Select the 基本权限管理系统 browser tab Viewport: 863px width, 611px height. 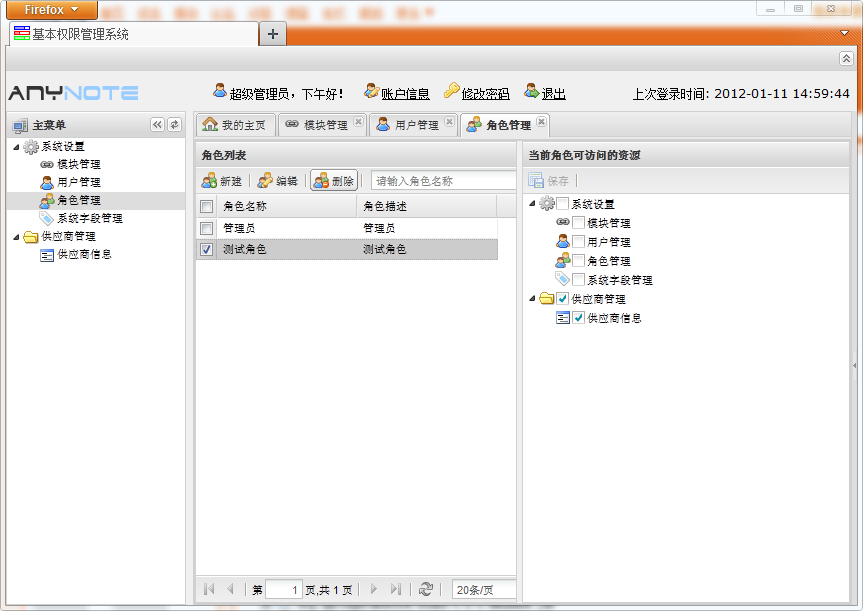point(132,34)
